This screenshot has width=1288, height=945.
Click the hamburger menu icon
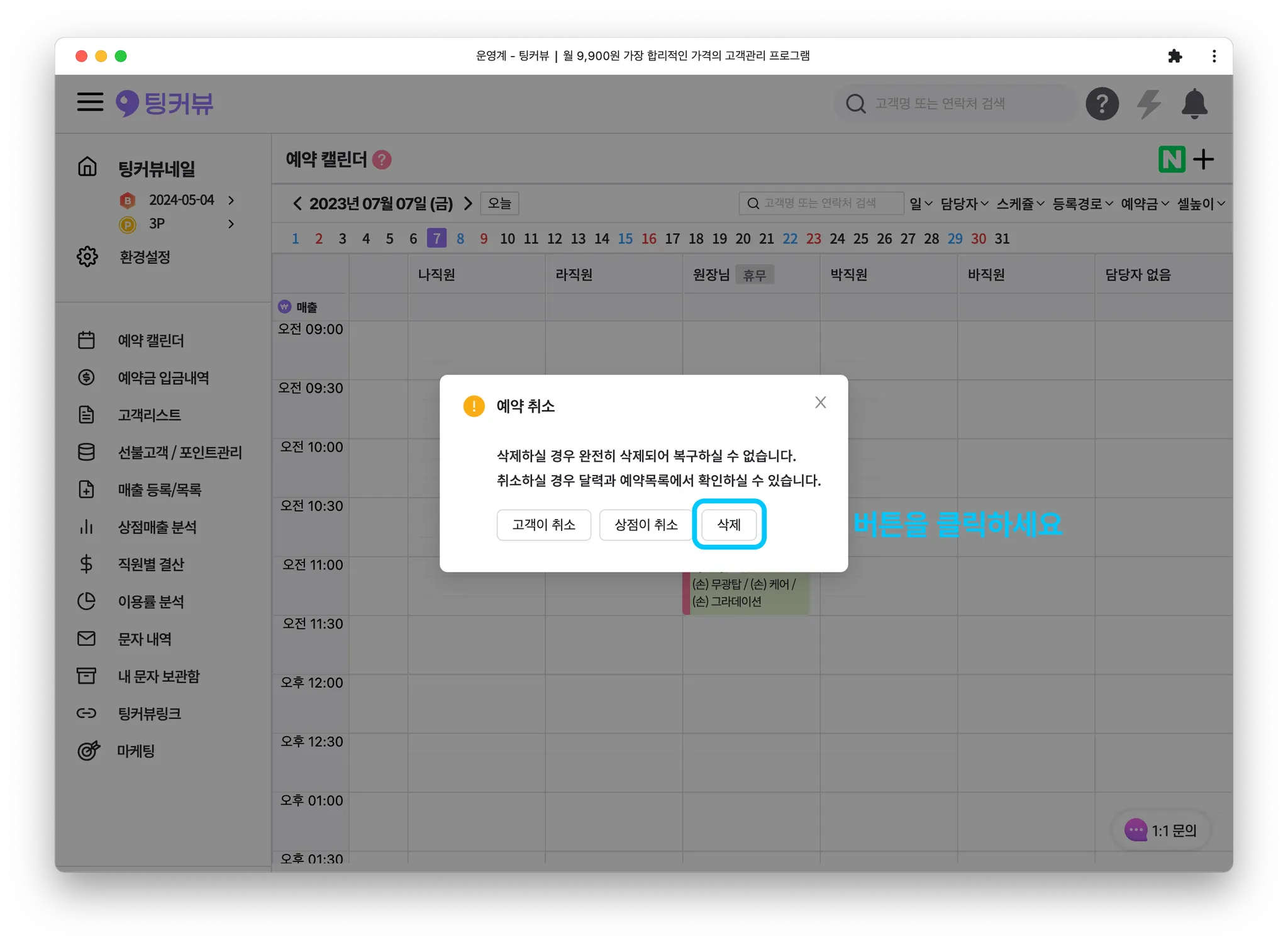90,102
